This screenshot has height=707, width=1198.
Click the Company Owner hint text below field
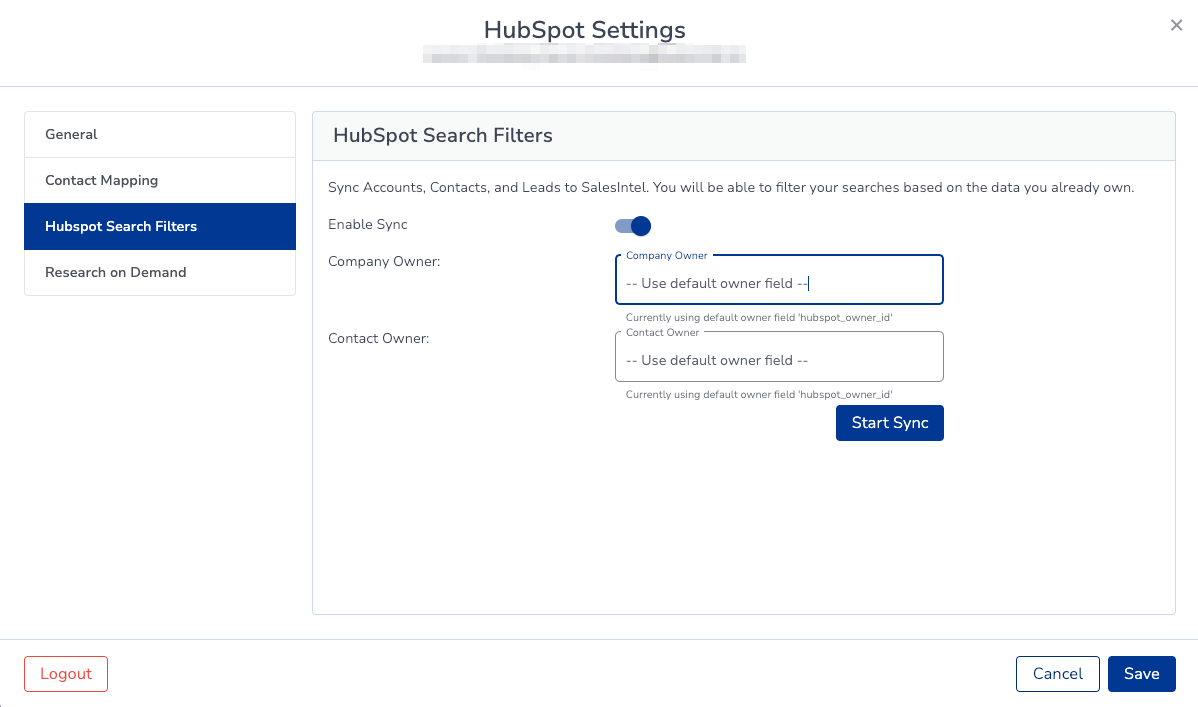tap(759, 317)
